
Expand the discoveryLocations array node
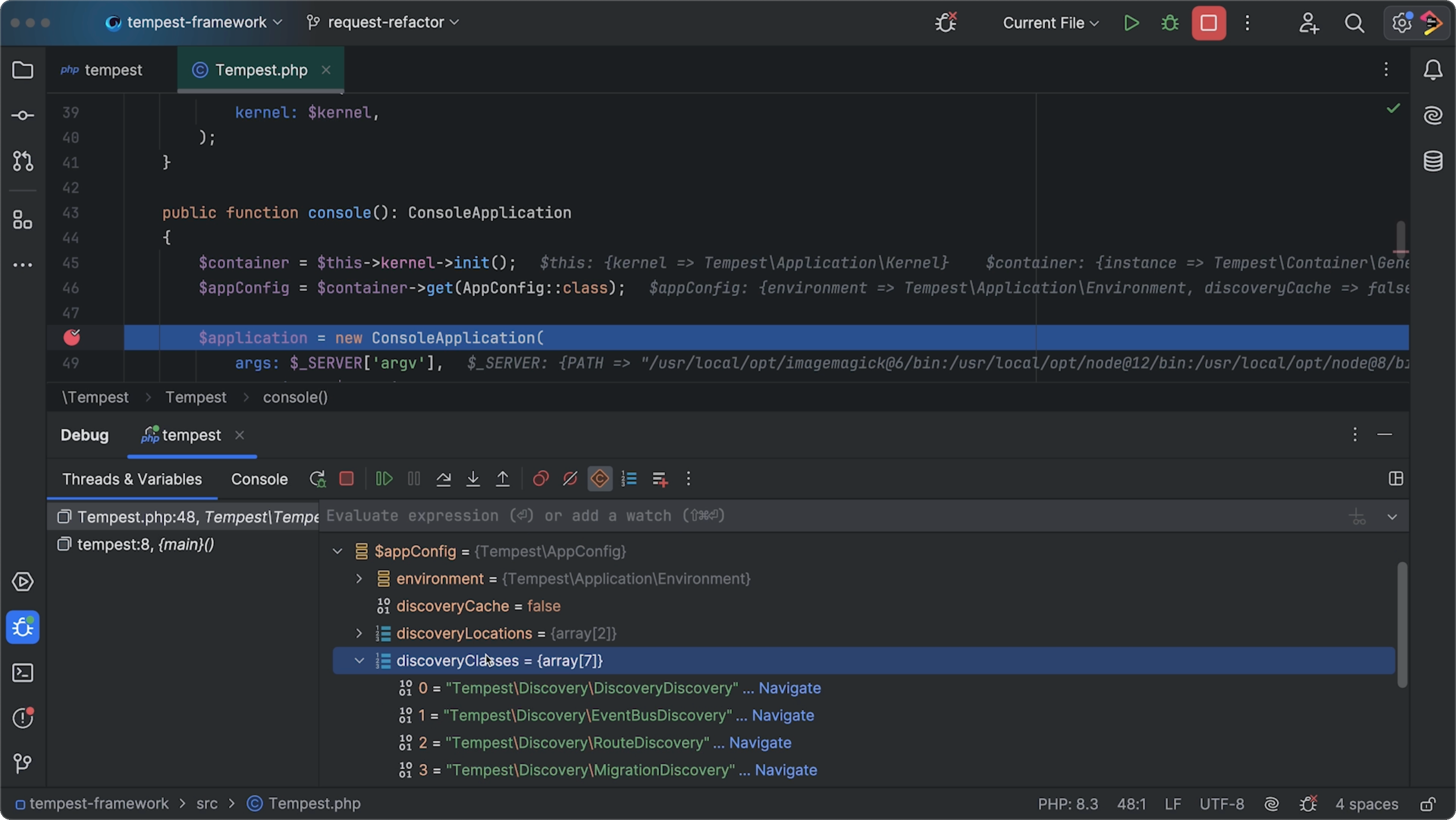pyautogui.click(x=359, y=633)
